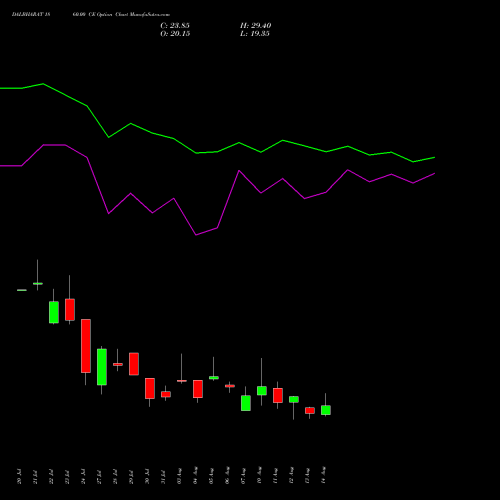Image resolution: width=500 pixels, height=500 pixels.
Task: Click the '31 Jul' date label
Action: [x=163, y=477]
